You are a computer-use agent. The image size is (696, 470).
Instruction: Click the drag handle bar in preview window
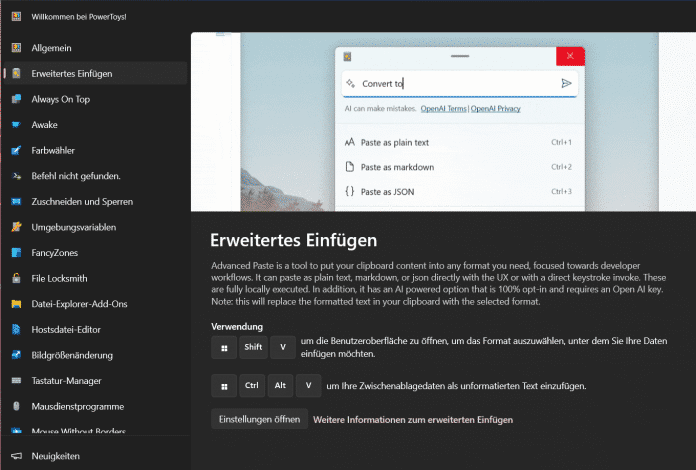(460, 56)
